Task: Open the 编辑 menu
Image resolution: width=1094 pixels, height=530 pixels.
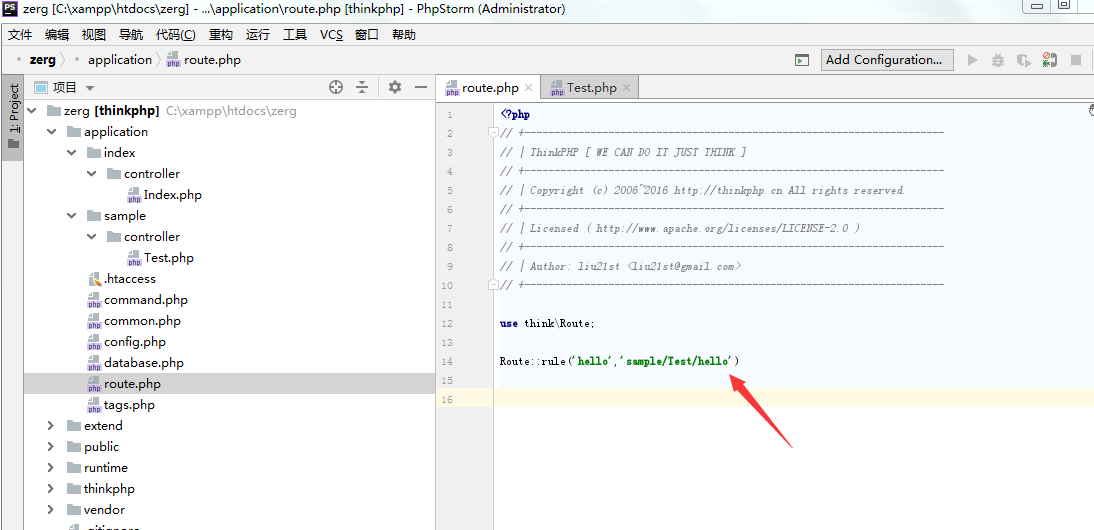Action: point(57,35)
